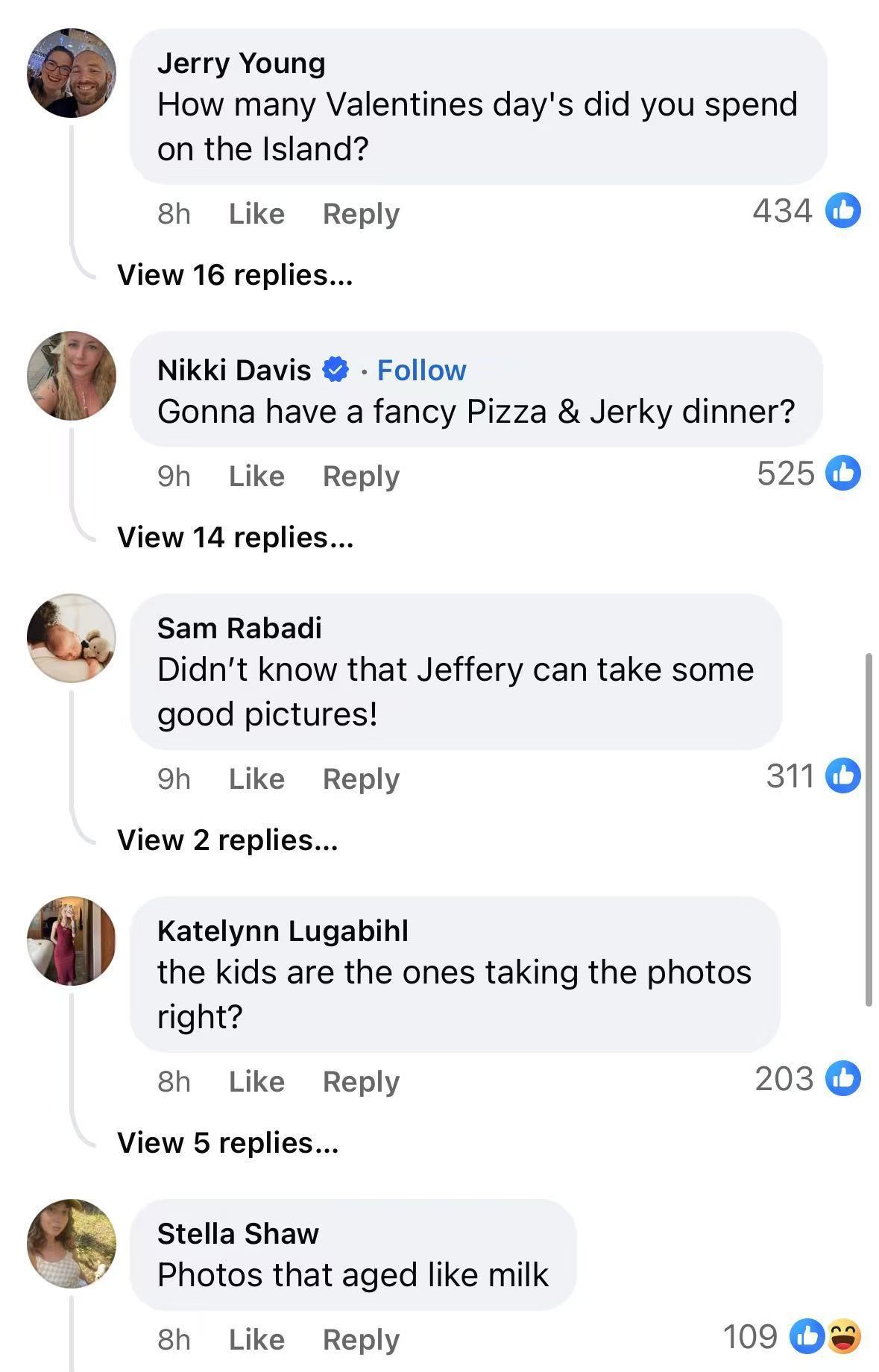Click the like reaction icon beside 525
879x1372 pixels.
pyautogui.click(x=843, y=473)
